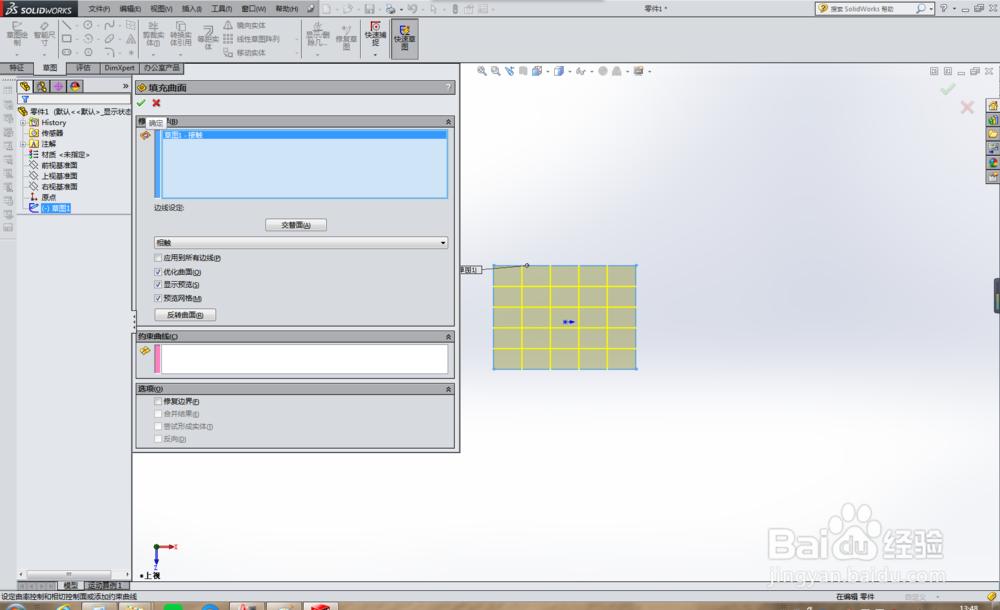Click the 剪裁实体 trim entities tool
1000x610 pixels.
153,34
